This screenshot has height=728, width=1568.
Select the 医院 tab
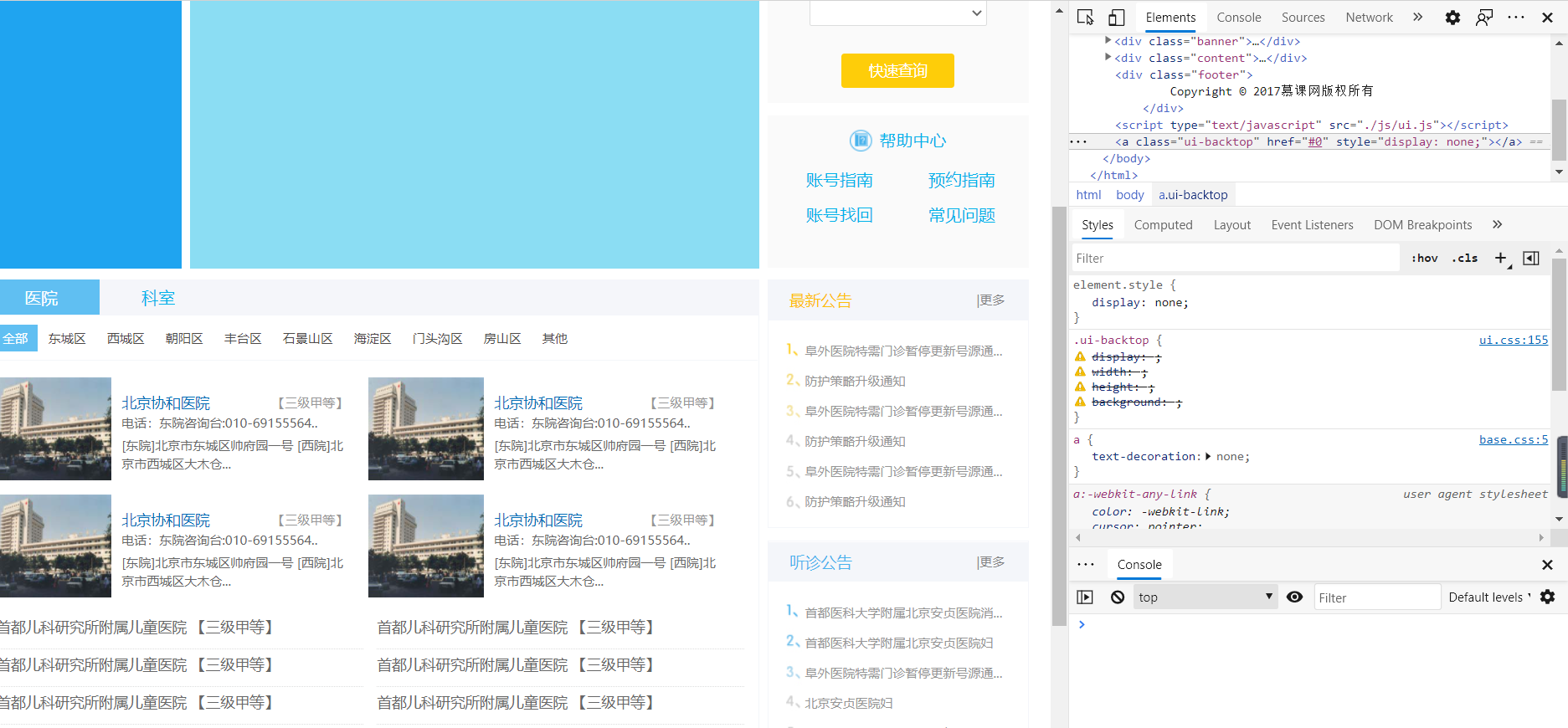49,298
